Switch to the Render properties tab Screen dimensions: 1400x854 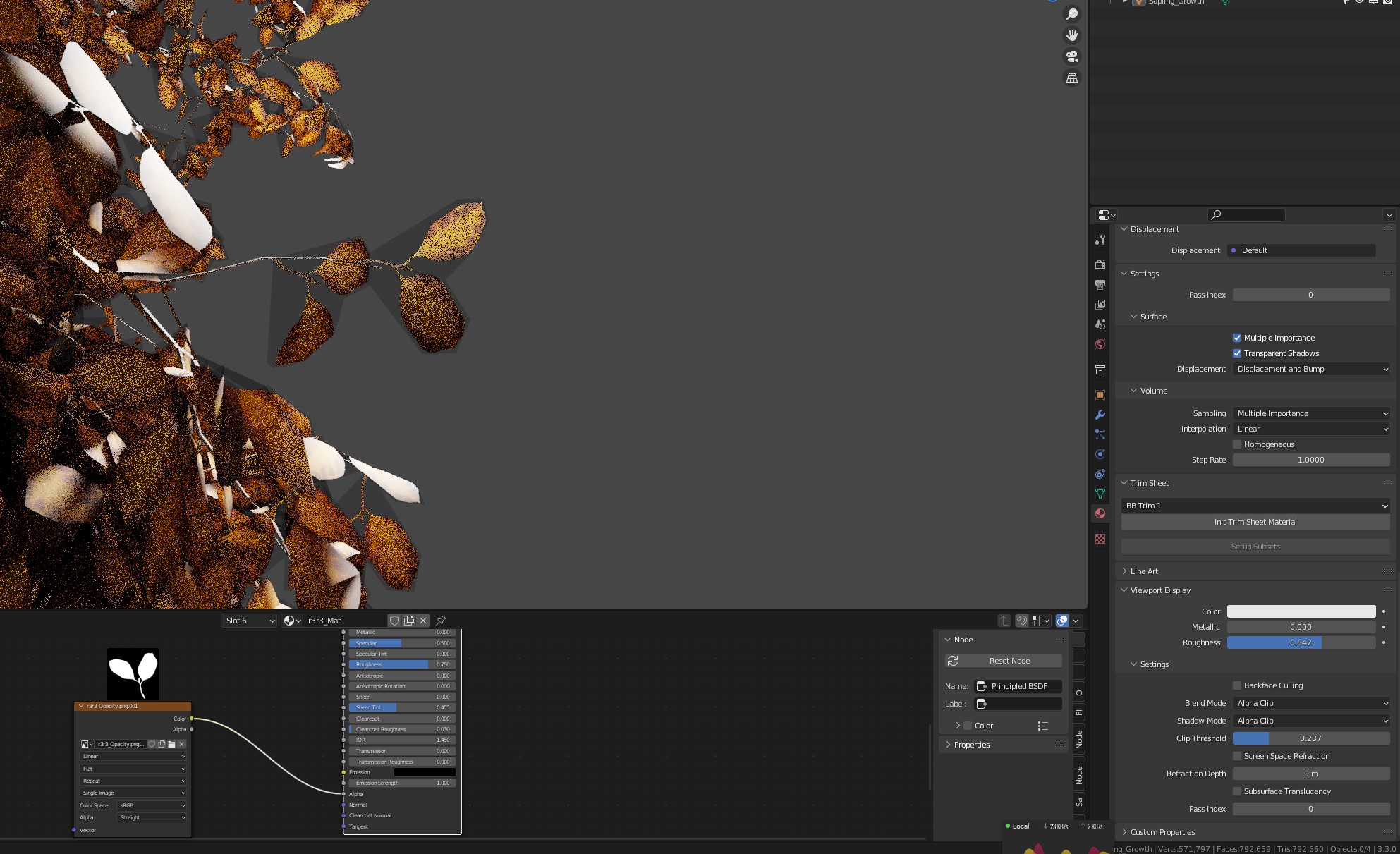point(1100,264)
